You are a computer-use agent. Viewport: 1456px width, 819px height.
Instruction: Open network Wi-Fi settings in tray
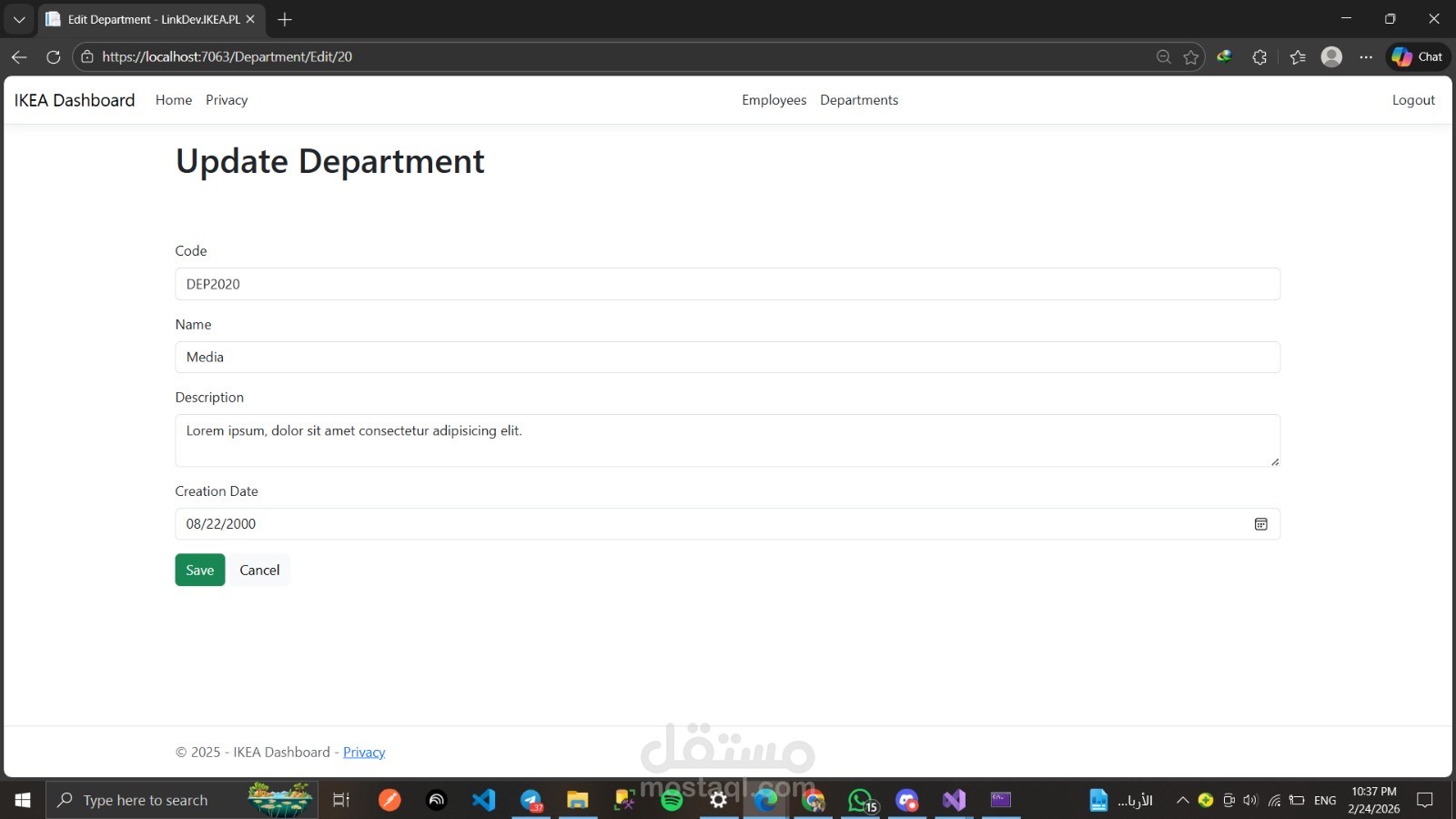pos(1274,800)
